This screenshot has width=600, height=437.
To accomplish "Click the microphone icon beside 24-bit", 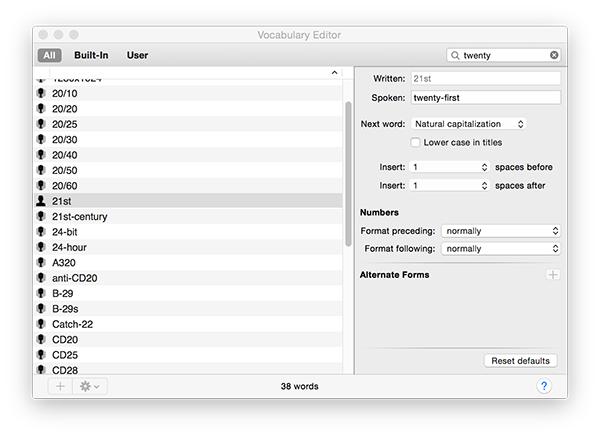I will [x=41, y=232].
